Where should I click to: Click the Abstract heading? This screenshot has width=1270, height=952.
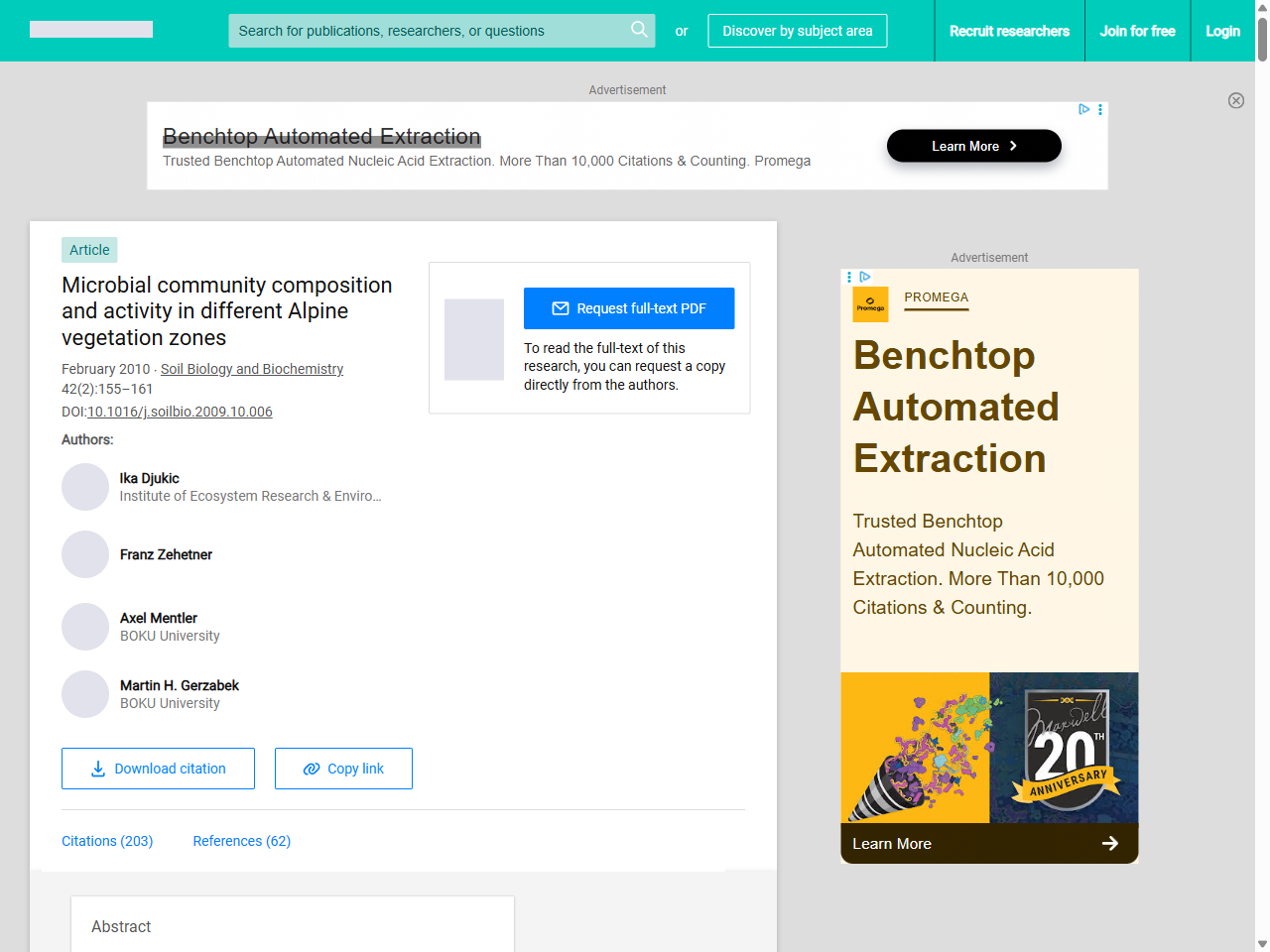click(121, 926)
